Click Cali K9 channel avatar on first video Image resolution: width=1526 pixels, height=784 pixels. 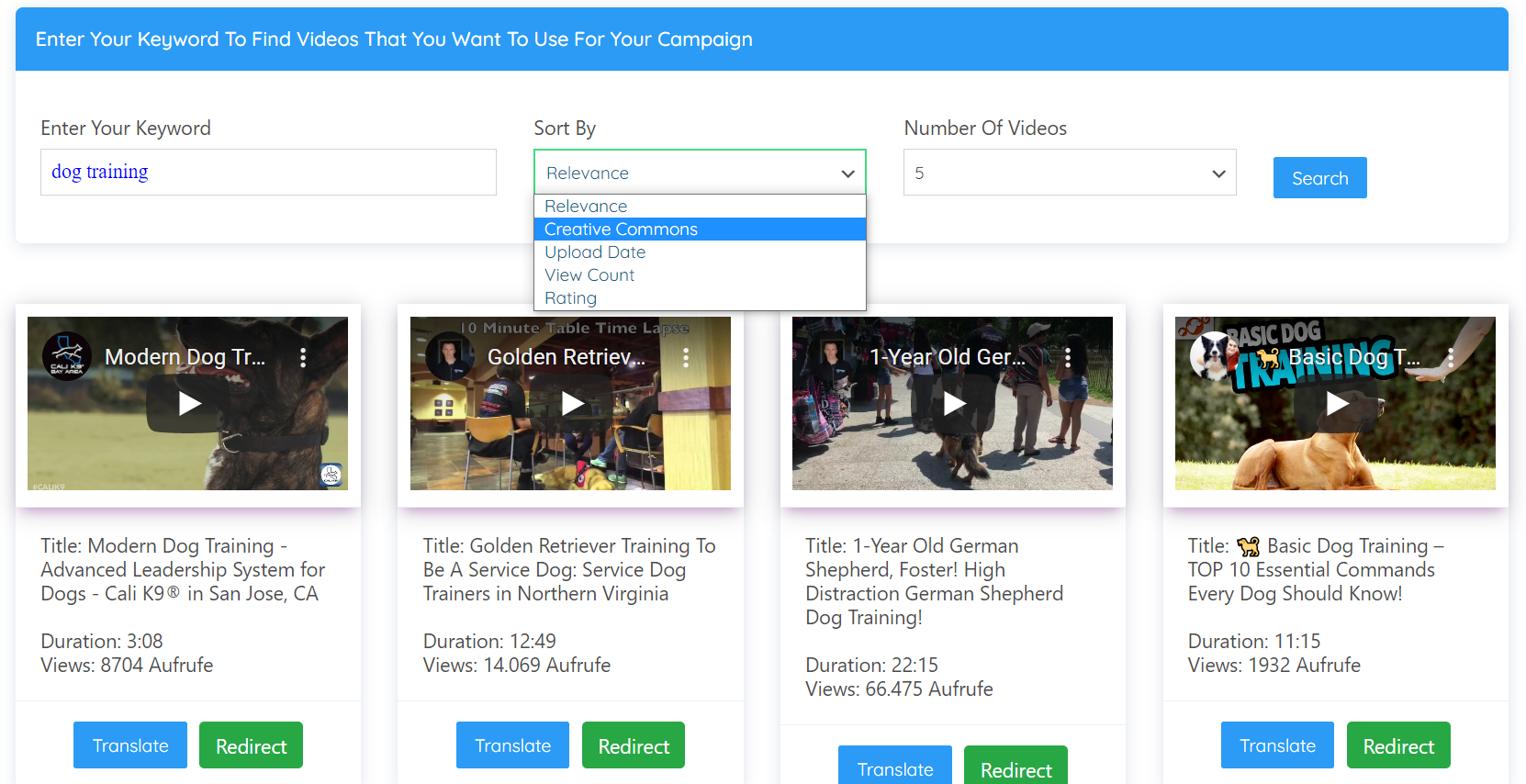click(x=67, y=356)
